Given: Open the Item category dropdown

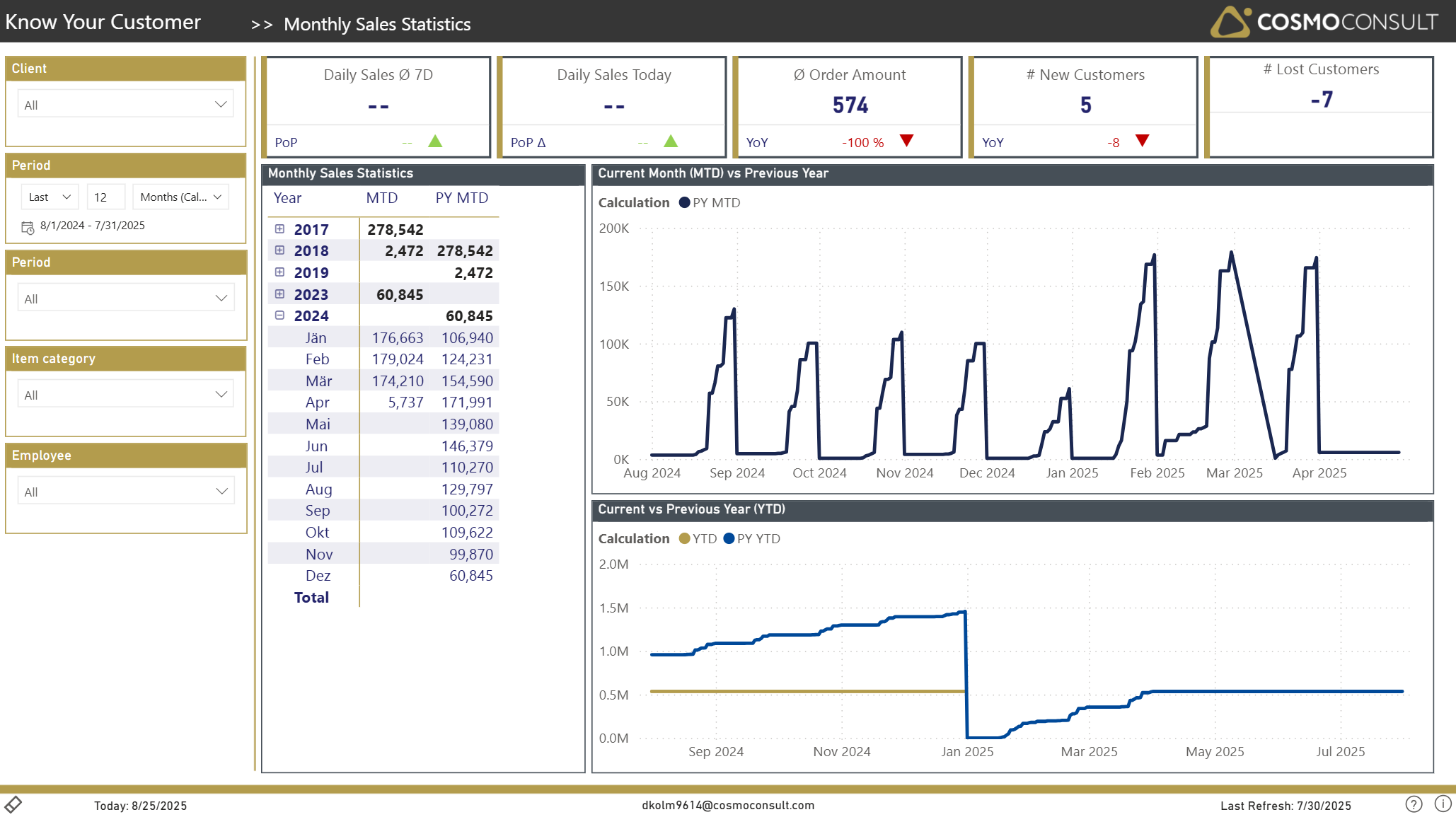Looking at the screenshot, I should pos(125,395).
